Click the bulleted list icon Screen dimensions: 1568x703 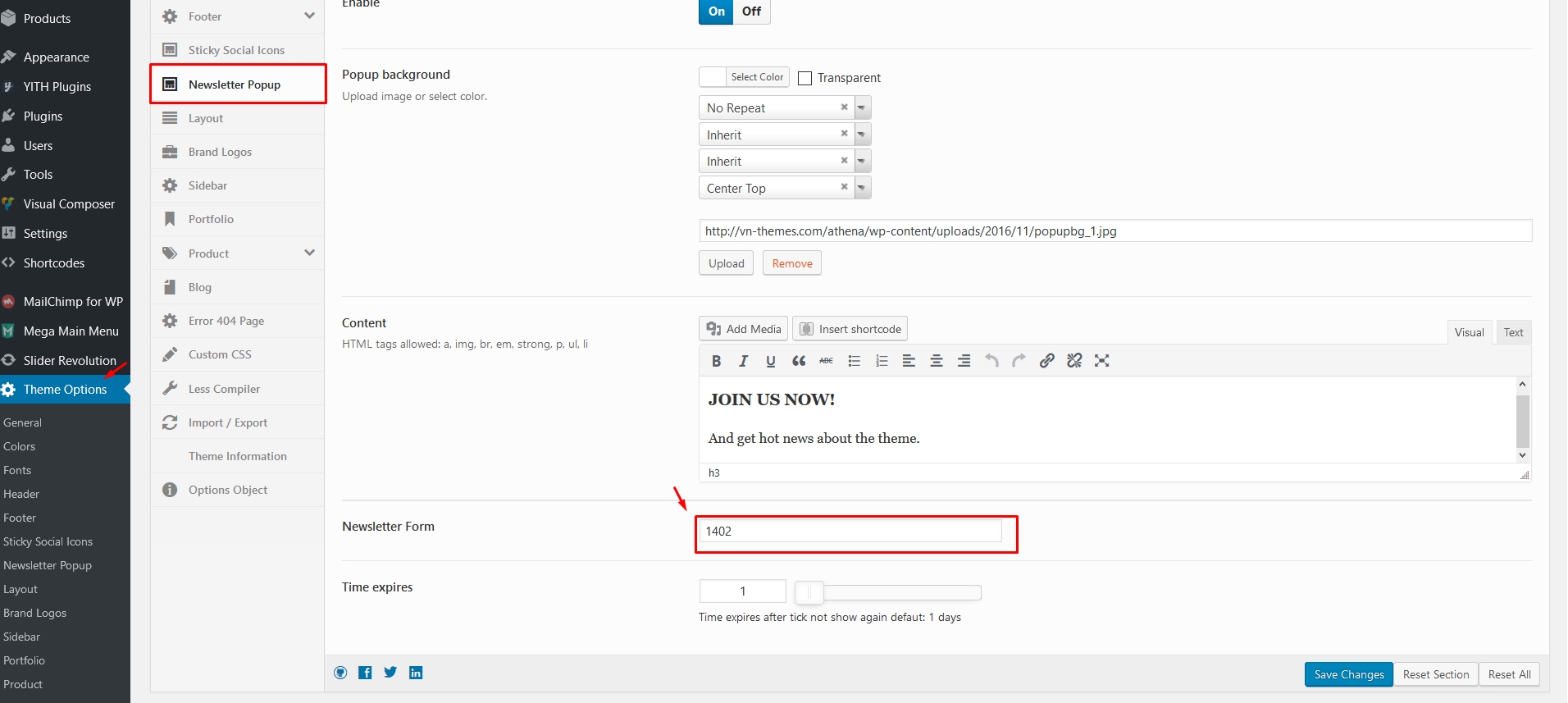coord(854,361)
